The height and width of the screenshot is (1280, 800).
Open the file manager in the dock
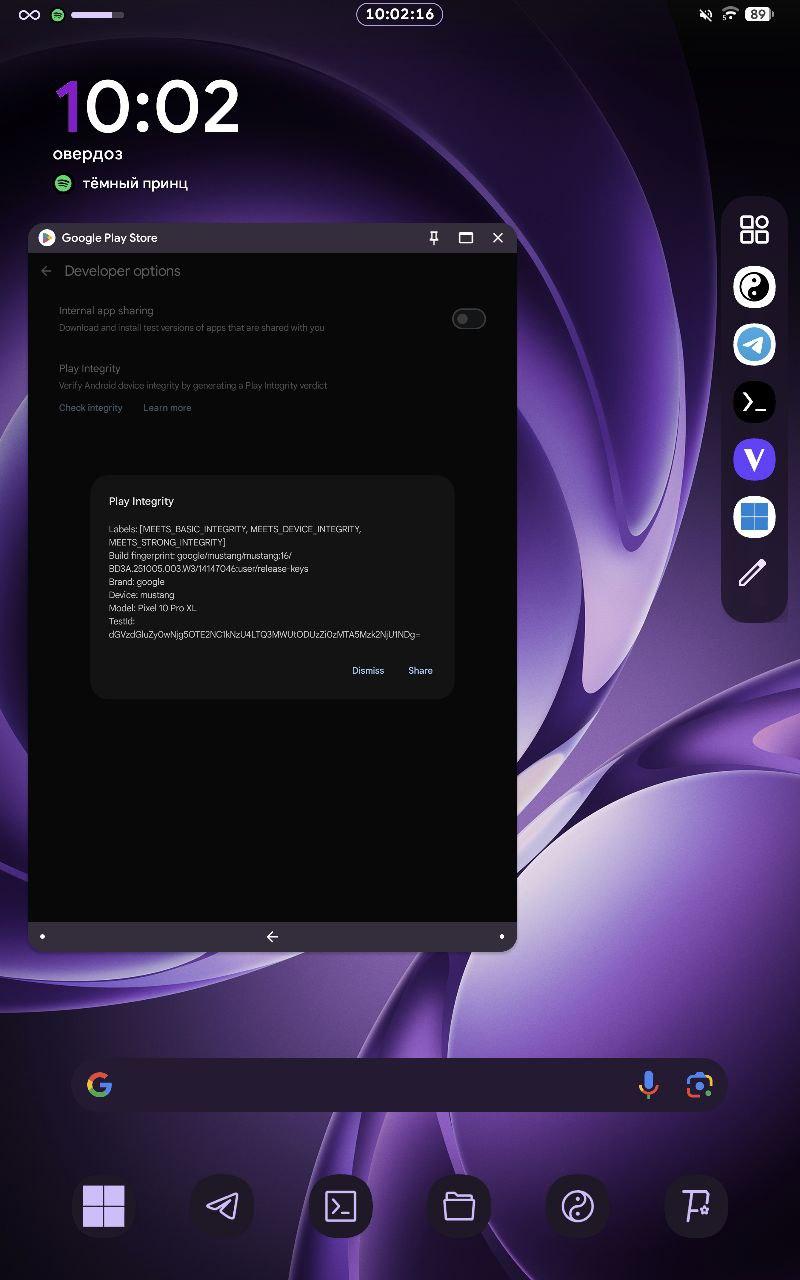click(x=459, y=1206)
